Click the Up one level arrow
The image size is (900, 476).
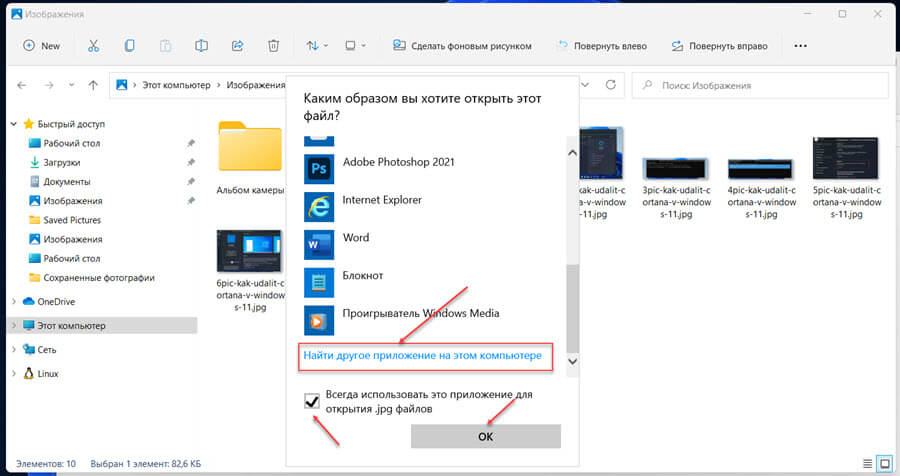[x=93, y=85]
